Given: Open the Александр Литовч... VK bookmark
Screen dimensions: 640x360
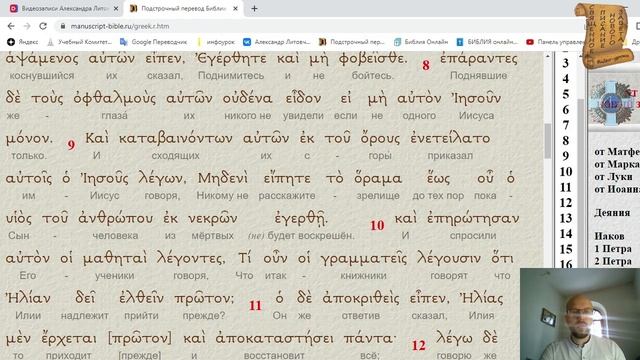Looking at the screenshot, I should [277, 42].
